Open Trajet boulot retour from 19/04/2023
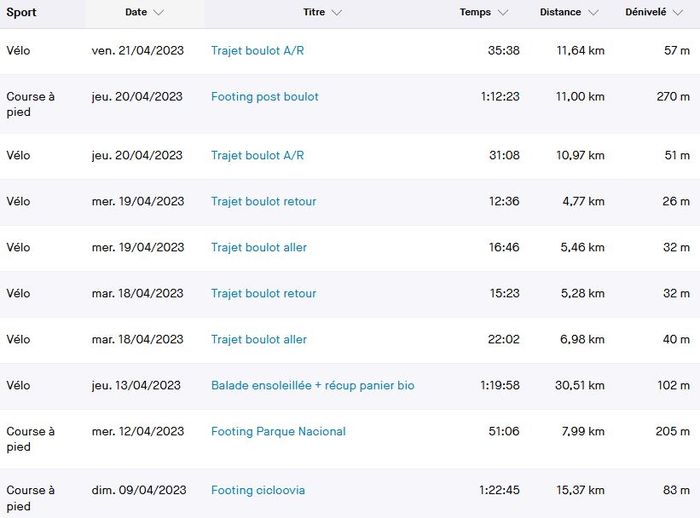This screenshot has height=518, width=700. pos(263,201)
